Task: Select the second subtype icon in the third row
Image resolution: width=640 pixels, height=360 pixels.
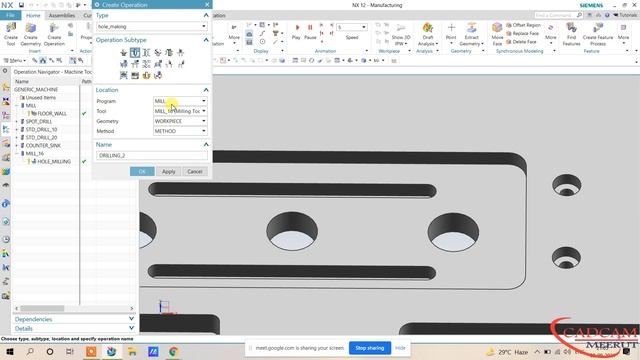Action: point(135,76)
